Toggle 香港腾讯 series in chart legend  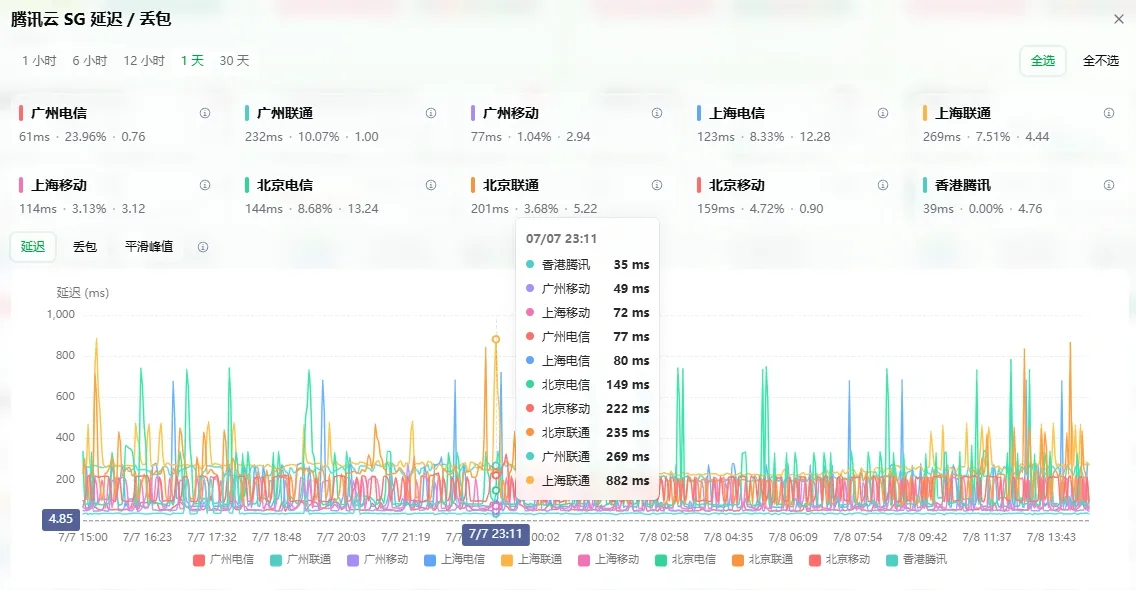click(x=916, y=560)
